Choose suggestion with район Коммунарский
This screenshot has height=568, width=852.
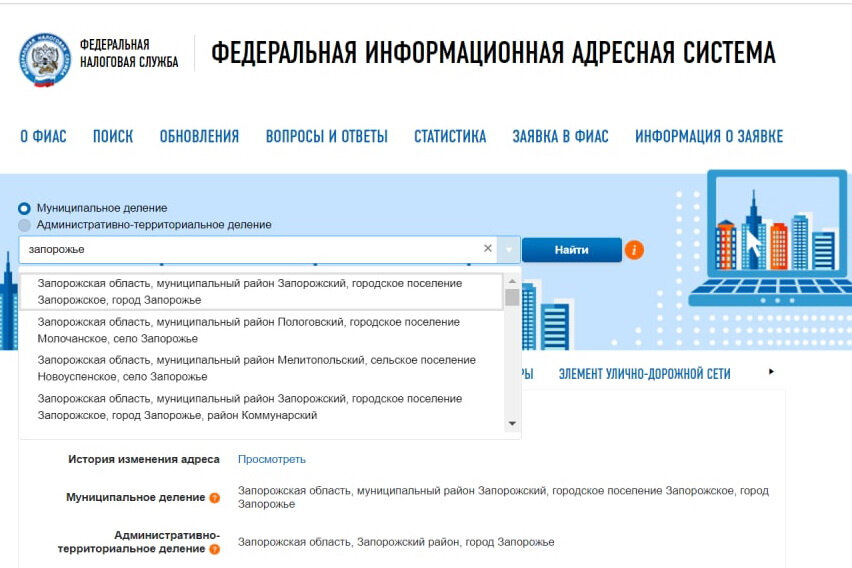tap(261, 407)
